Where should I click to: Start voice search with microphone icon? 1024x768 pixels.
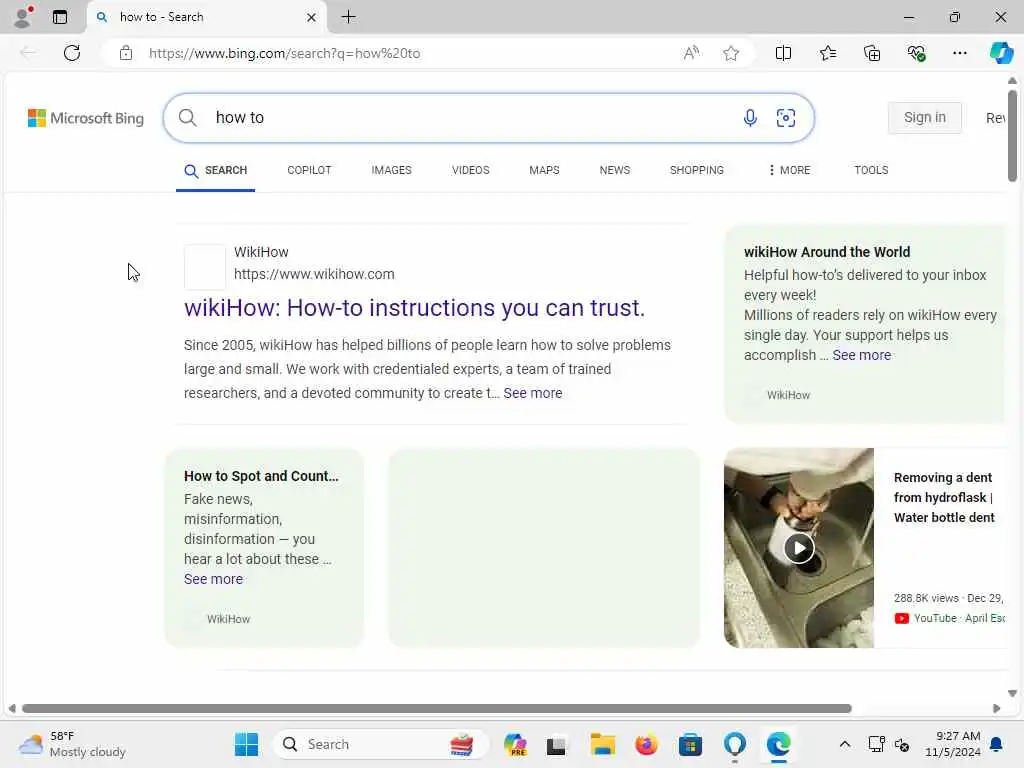coord(750,118)
